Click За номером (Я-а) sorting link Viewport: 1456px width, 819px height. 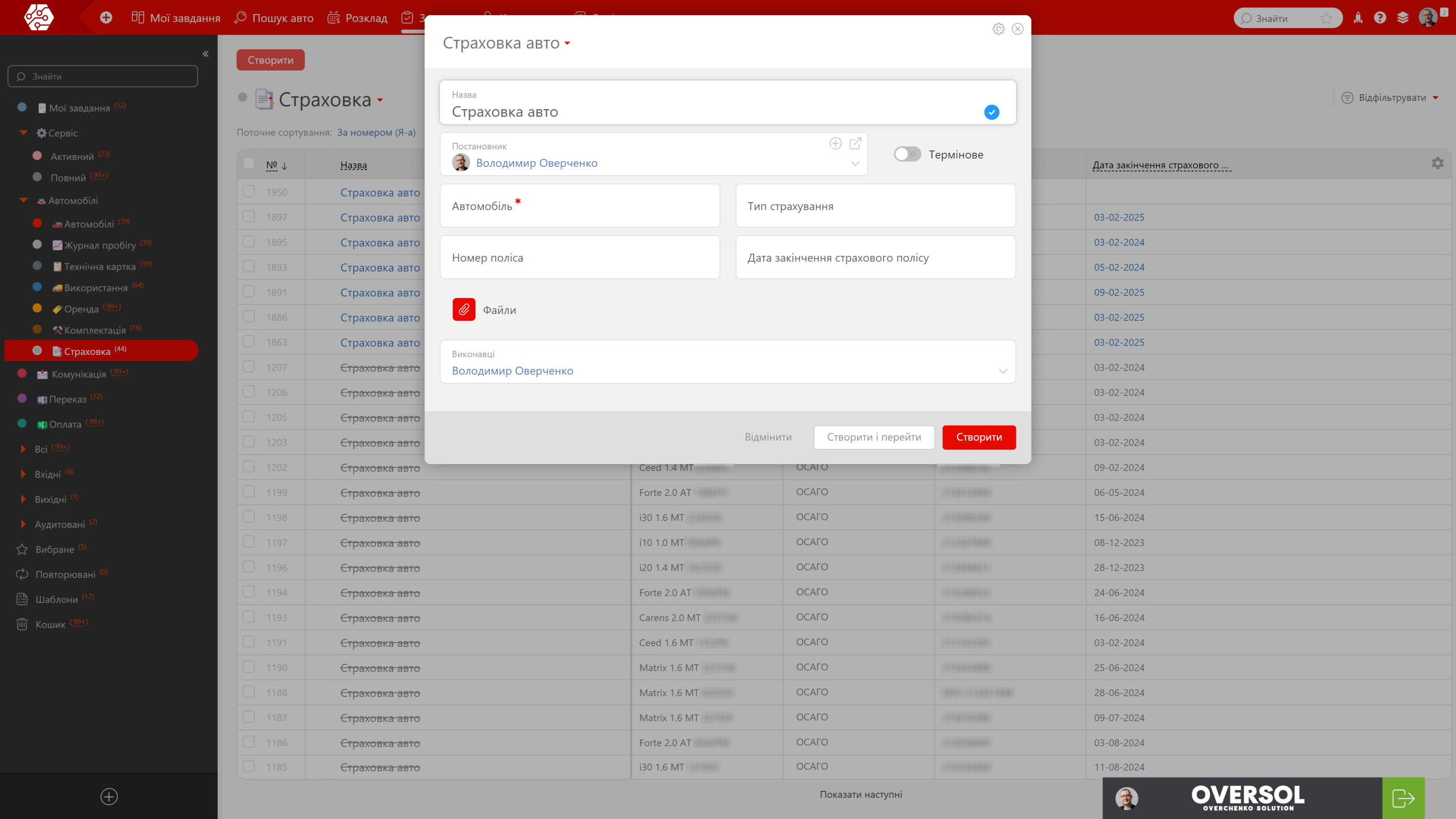coord(376,132)
